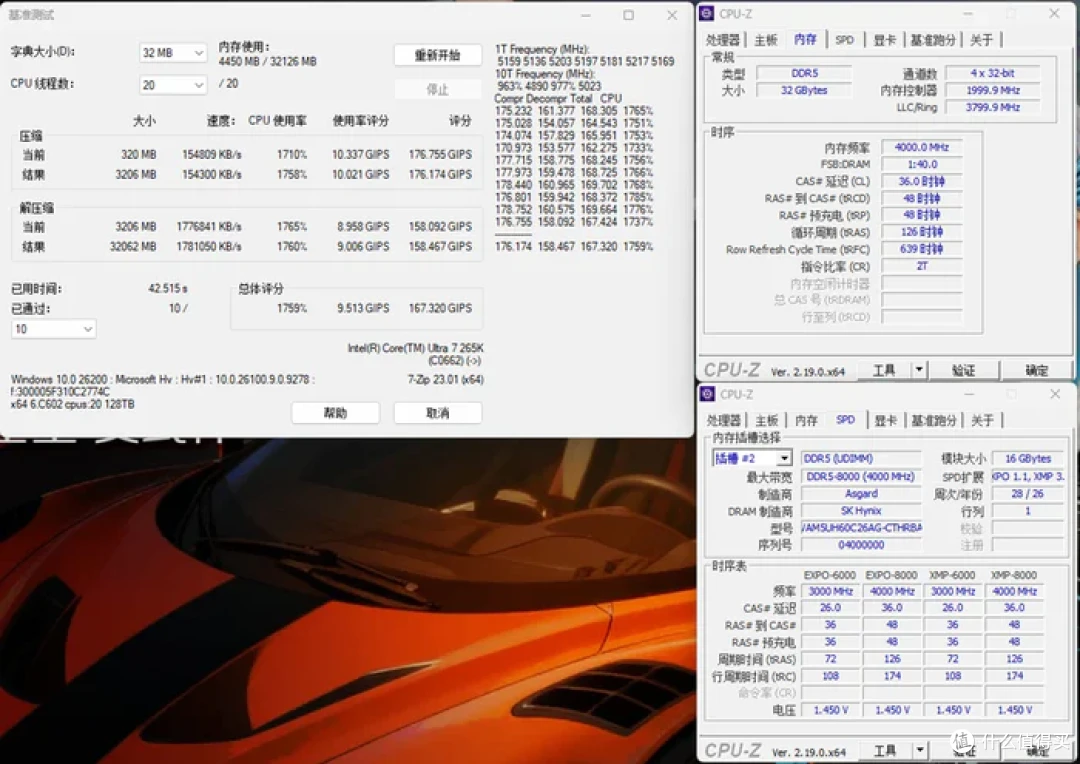This screenshot has width=1080, height=764.
Task: Click the 3799.9 MHz LLC/Ring field
Action: 992,107
